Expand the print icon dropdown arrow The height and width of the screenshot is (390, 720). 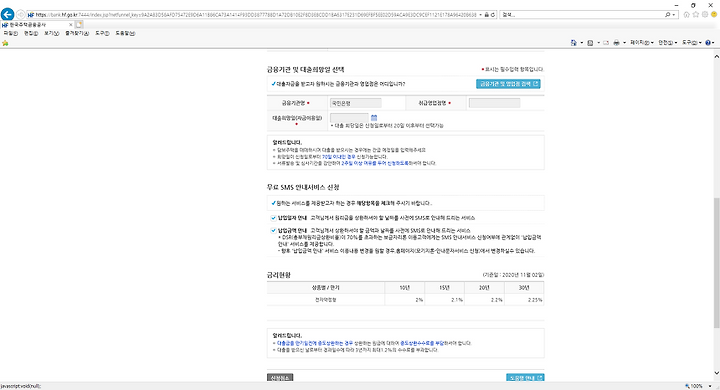(x=624, y=43)
